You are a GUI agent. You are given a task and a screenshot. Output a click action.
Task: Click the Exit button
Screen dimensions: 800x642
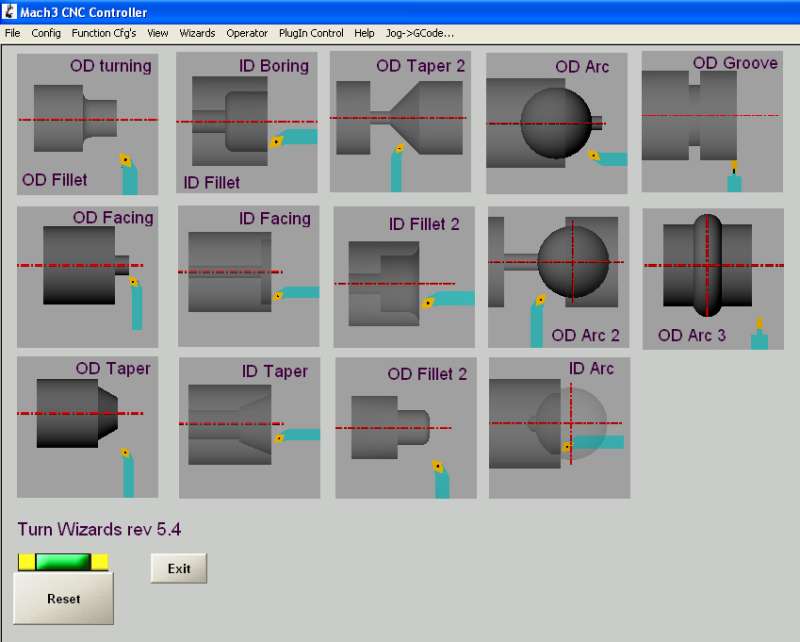(x=179, y=569)
